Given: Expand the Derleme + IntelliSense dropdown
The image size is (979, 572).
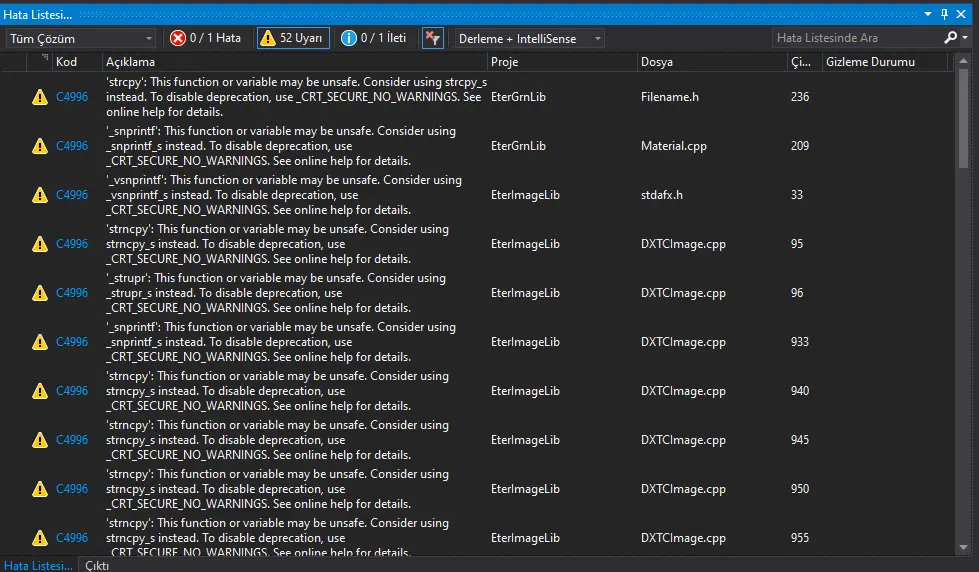Looking at the screenshot, I should click(530, 38).
